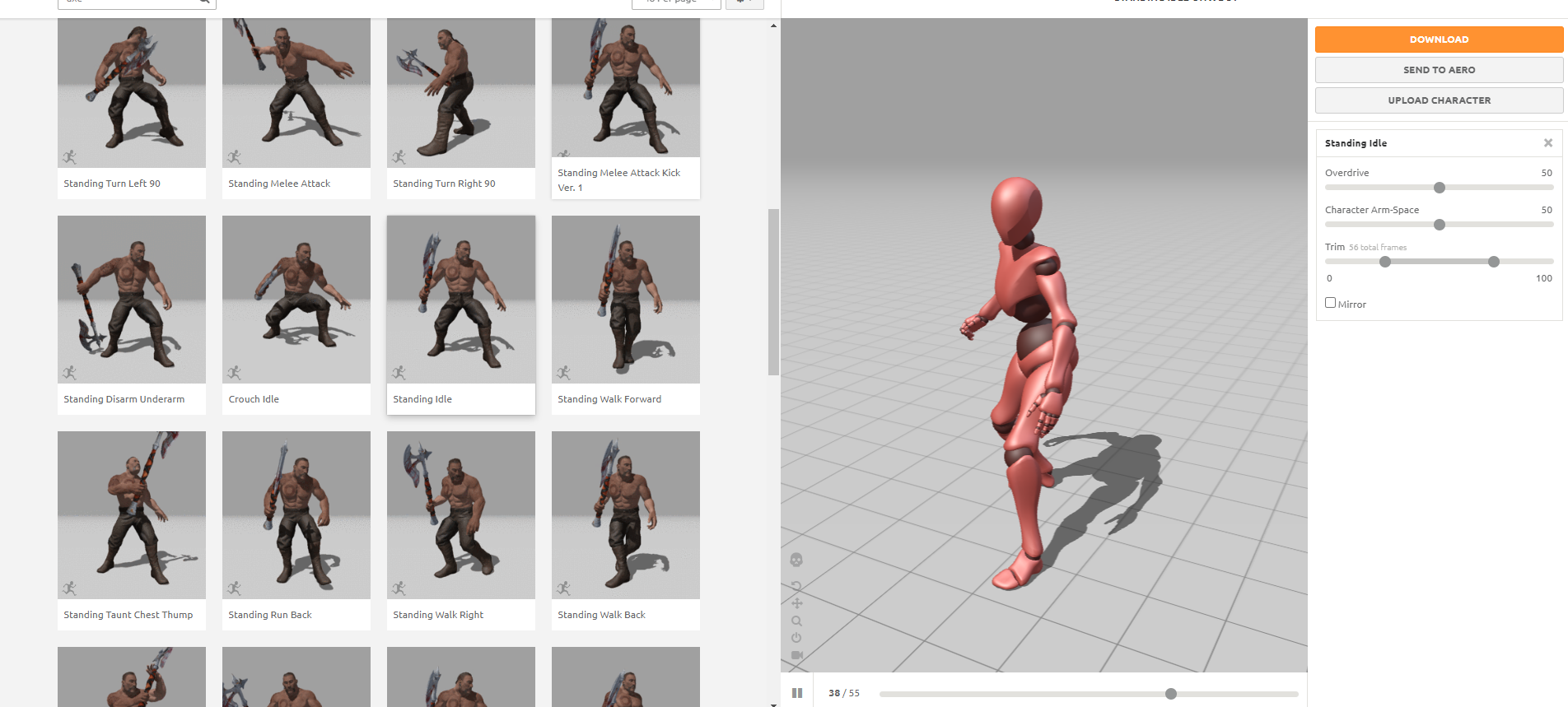Select the pan camera cross-arrows icon

point(796,603)
